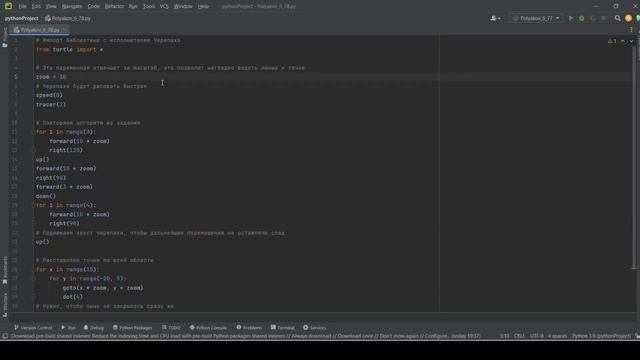Click the Polyakov_6_78.py breadcrumb in navigation bar
This screenshot has height=360, width=640.
[68, 18]
